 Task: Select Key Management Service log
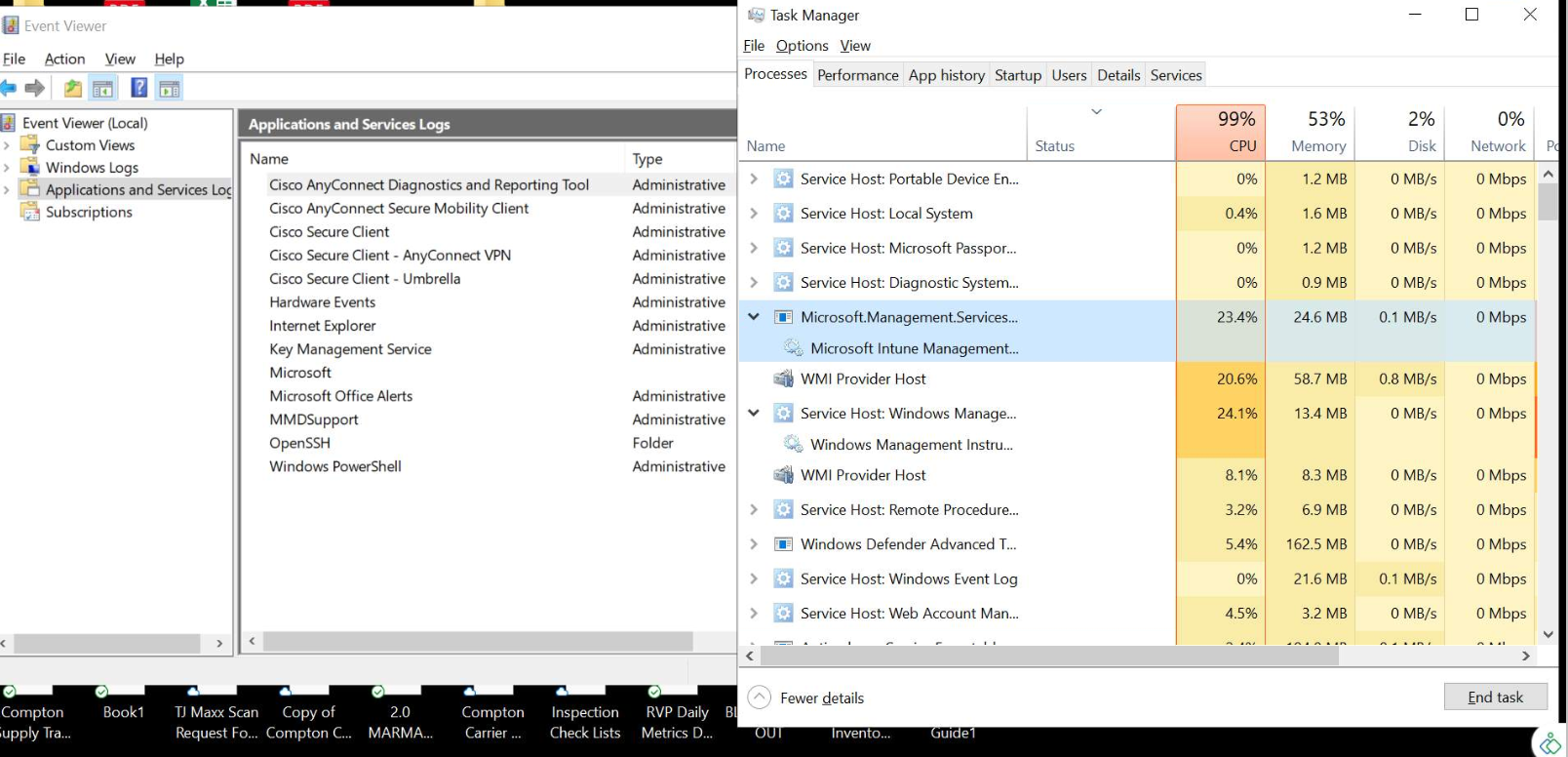(x=350, y=348)
